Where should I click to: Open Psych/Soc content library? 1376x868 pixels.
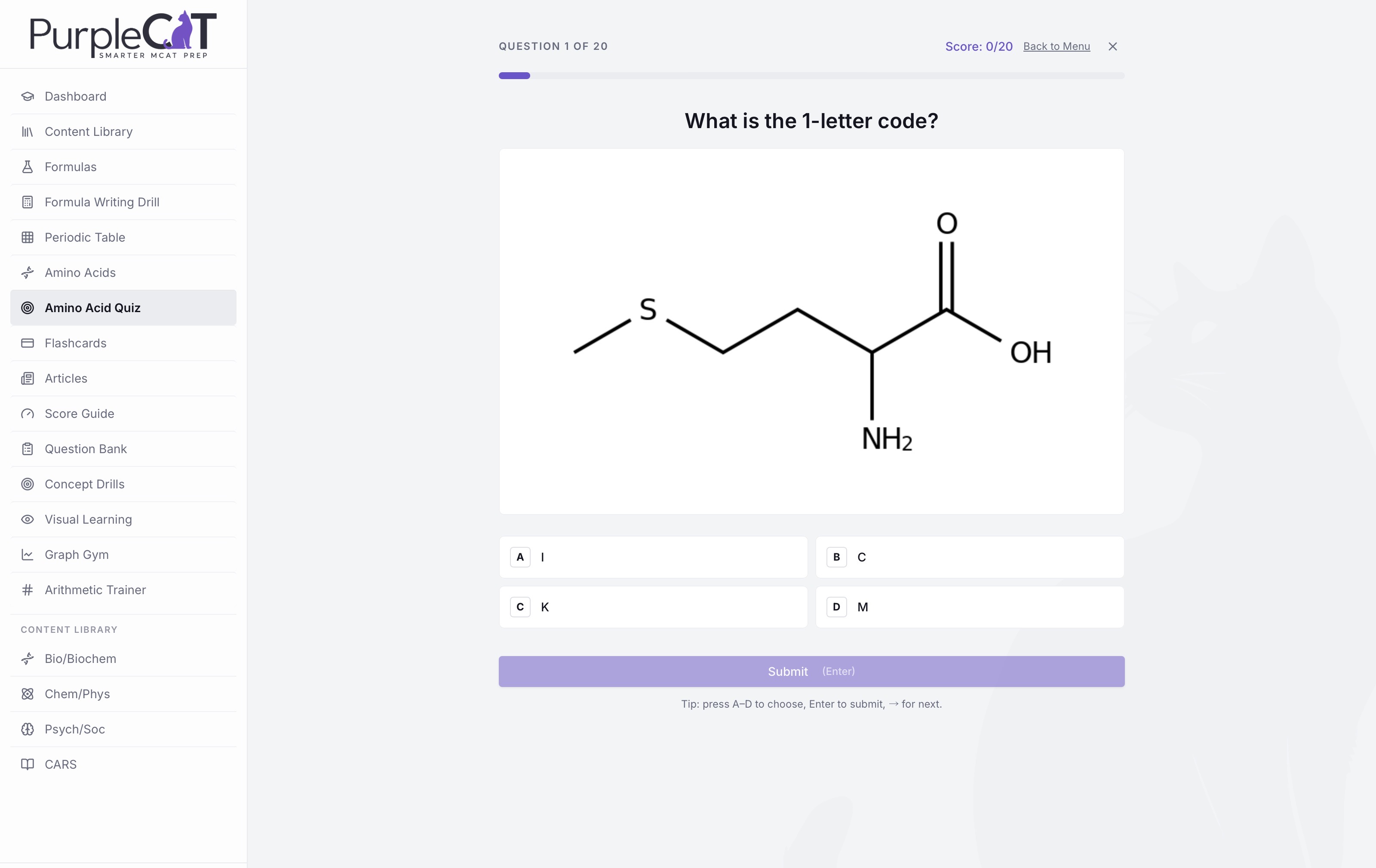coord(123,729)
